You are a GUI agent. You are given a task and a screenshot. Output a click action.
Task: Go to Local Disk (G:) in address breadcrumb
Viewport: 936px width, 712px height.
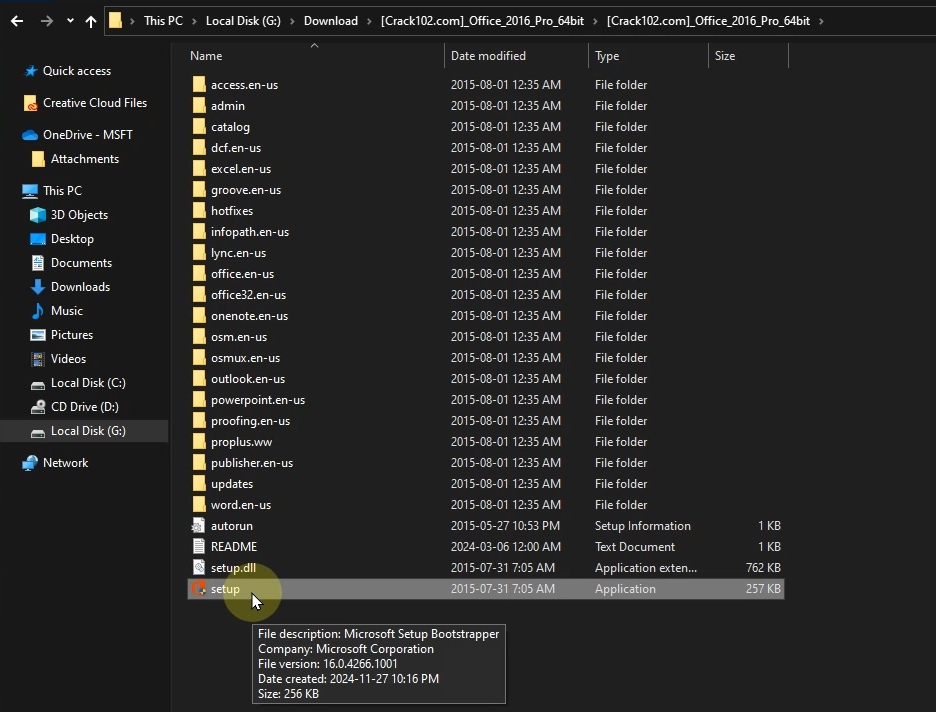pos(242,21)
